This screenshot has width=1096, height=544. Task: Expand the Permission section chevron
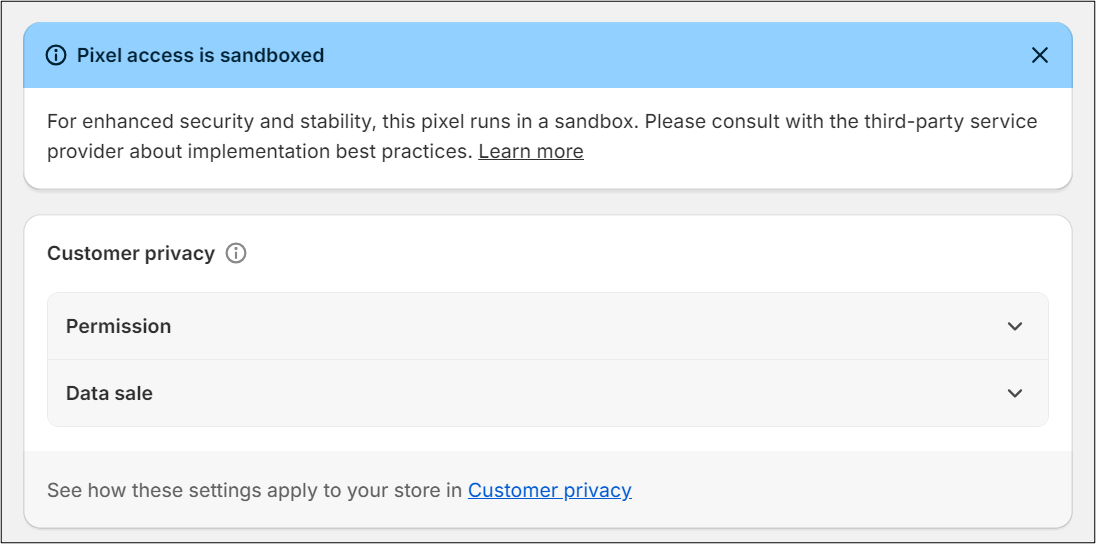[x=1015, y=326]
